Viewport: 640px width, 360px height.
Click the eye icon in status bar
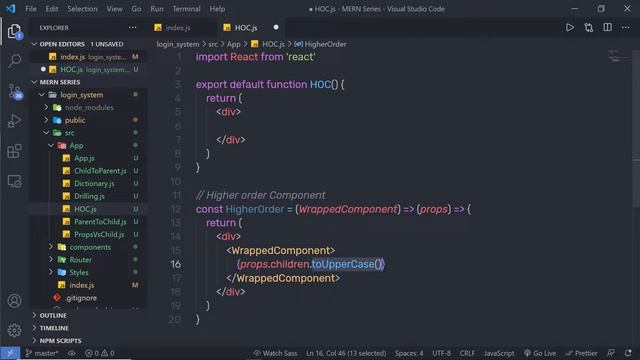pyautogui.click(x=72, y=353)
